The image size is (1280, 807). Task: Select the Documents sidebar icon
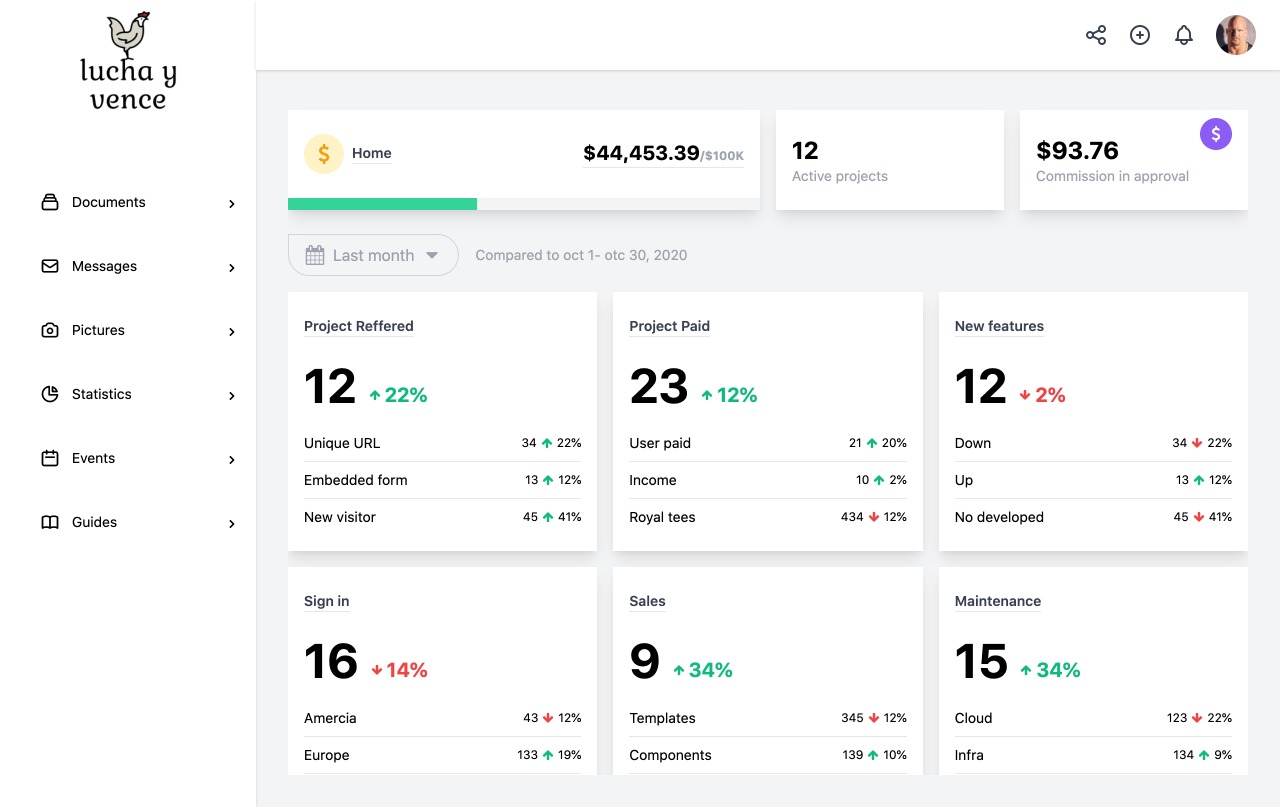[x=49, y=202]
